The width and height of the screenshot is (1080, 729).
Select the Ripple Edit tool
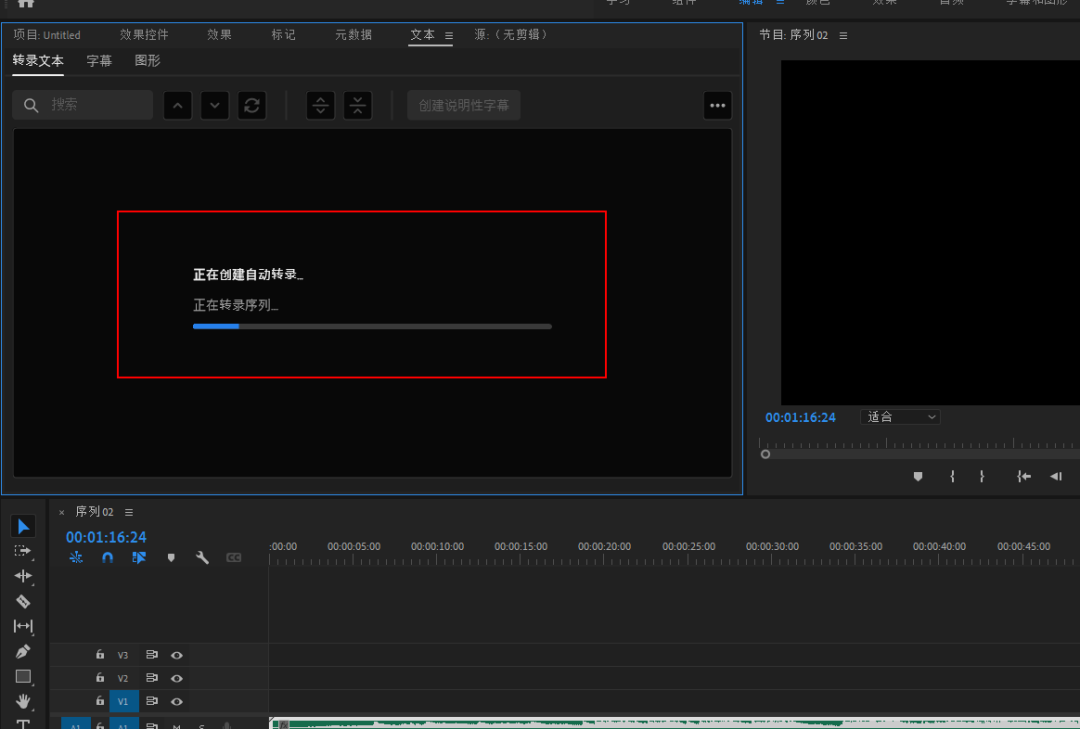[x=23, y=576]
